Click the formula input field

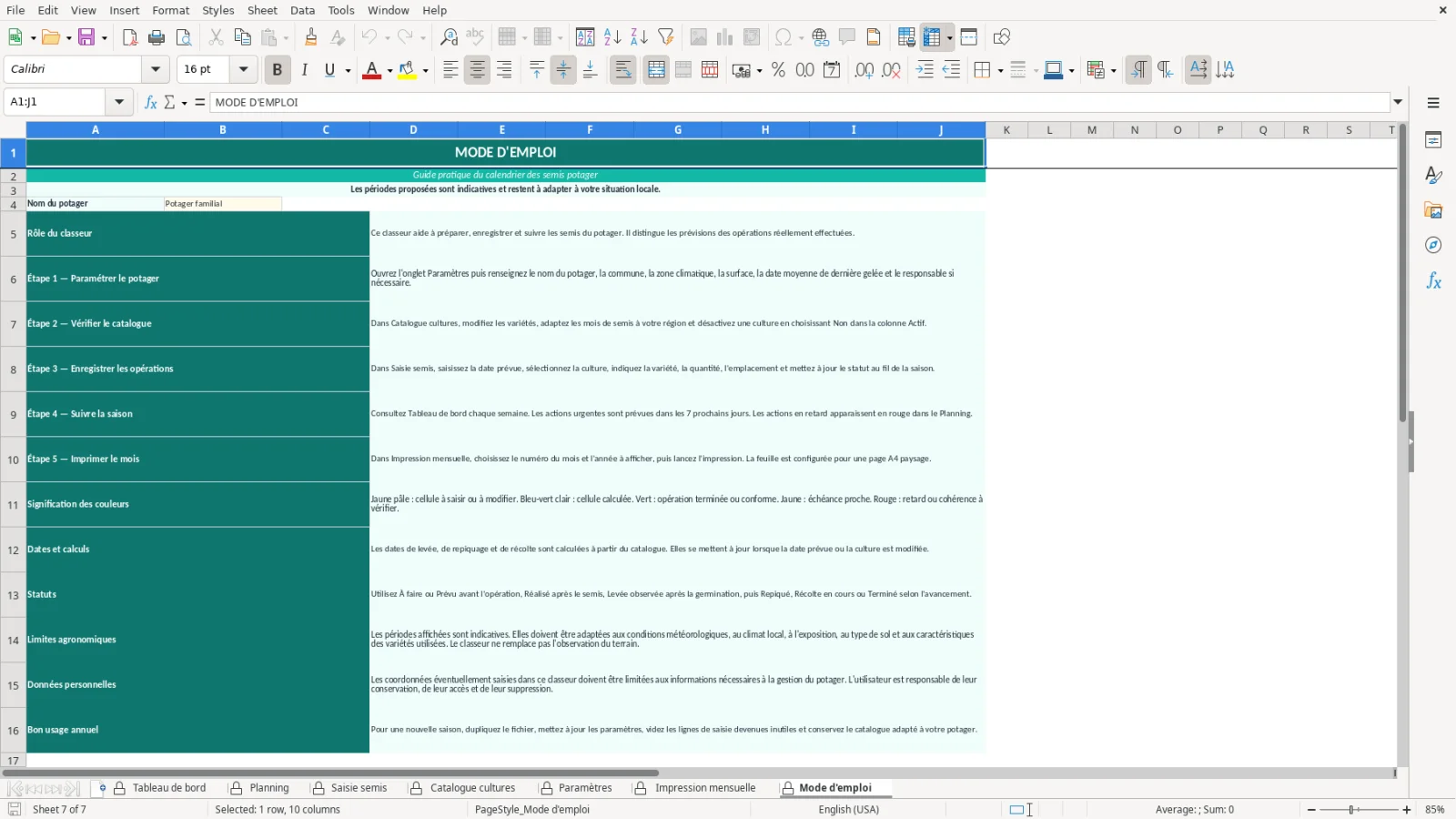pyautogui.click(x=801, y=102)
